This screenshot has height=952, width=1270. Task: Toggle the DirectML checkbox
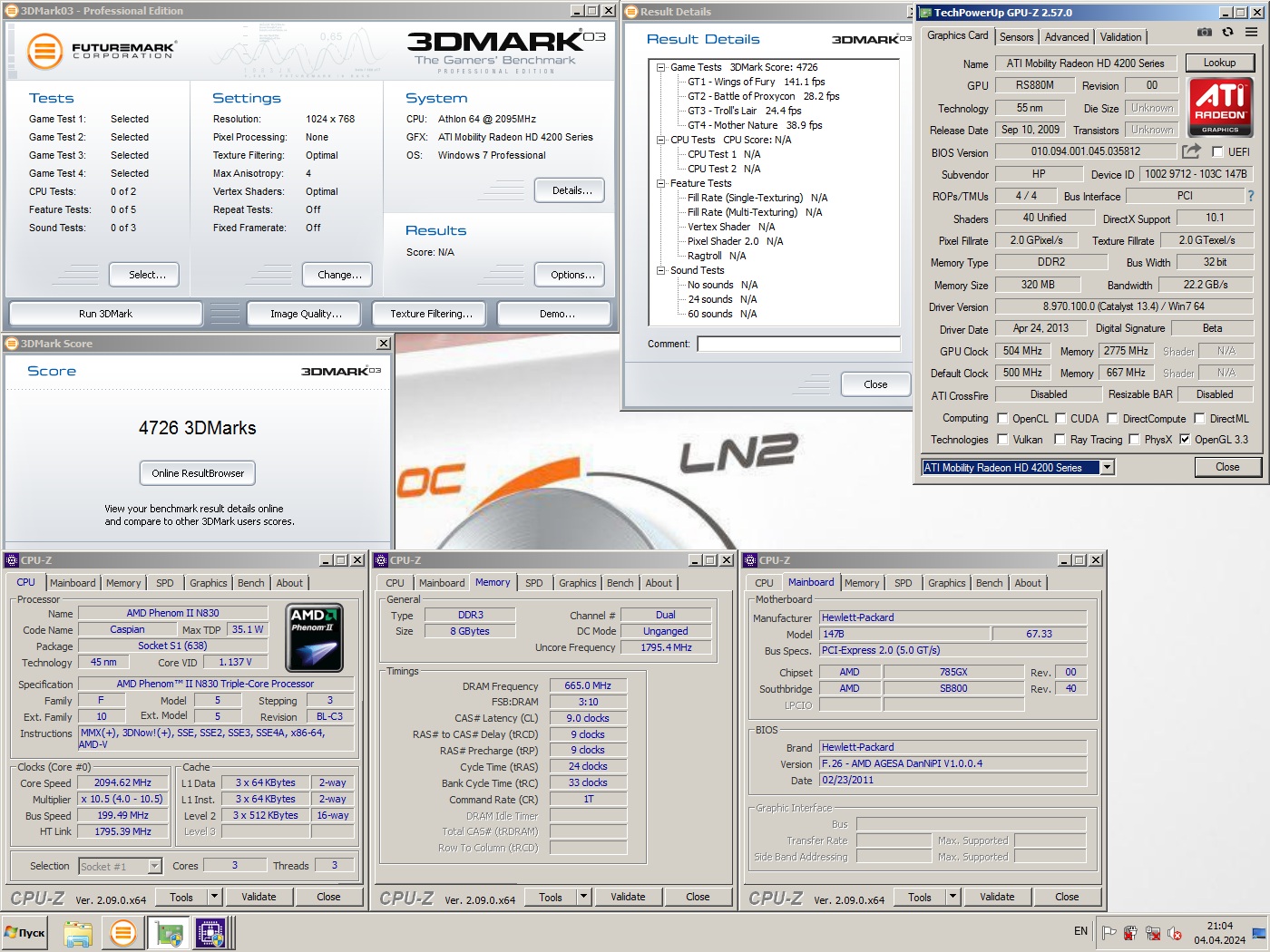tap(1199, 419)
